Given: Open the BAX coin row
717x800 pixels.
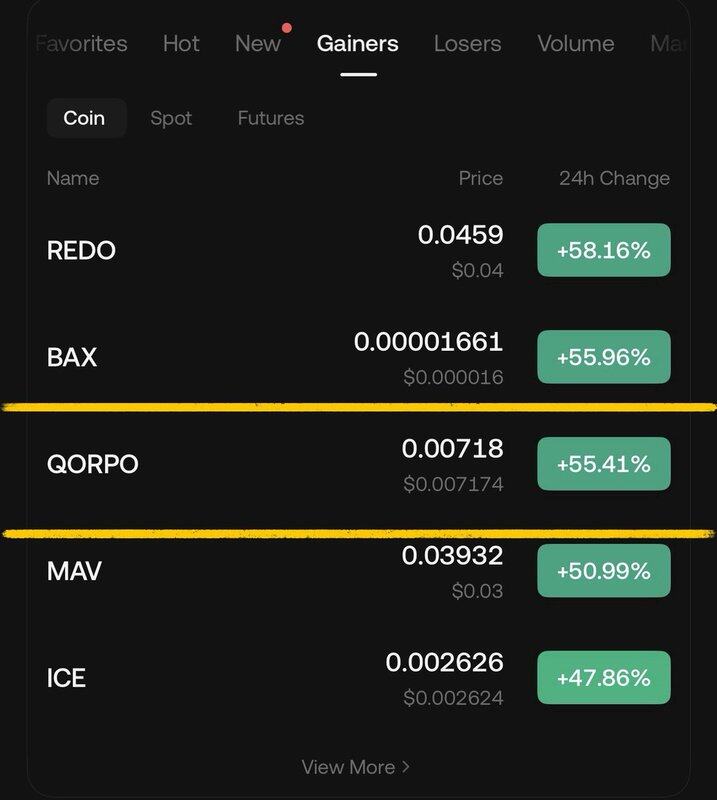Looking at the screenshot, I should [72, 357].
